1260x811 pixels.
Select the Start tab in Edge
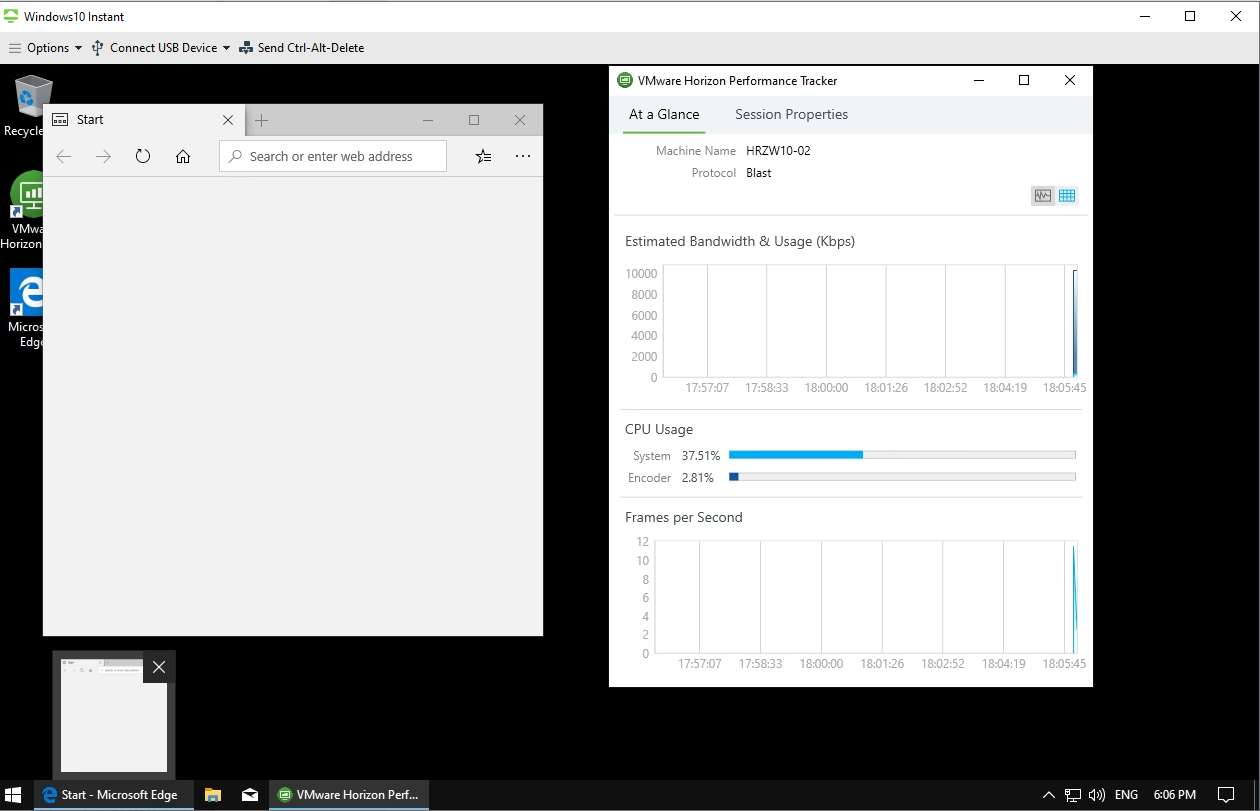143,120
